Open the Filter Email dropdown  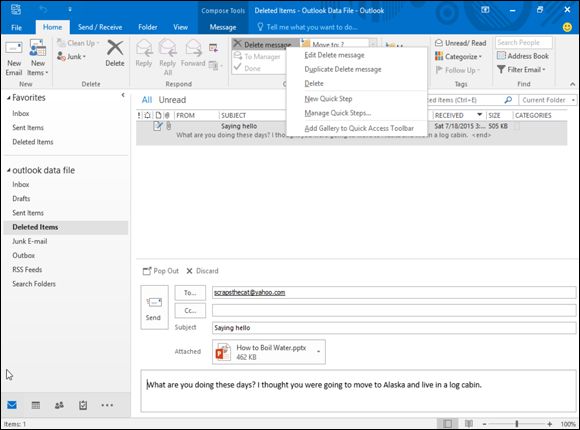pyautogui.click(x=521, y=70)
